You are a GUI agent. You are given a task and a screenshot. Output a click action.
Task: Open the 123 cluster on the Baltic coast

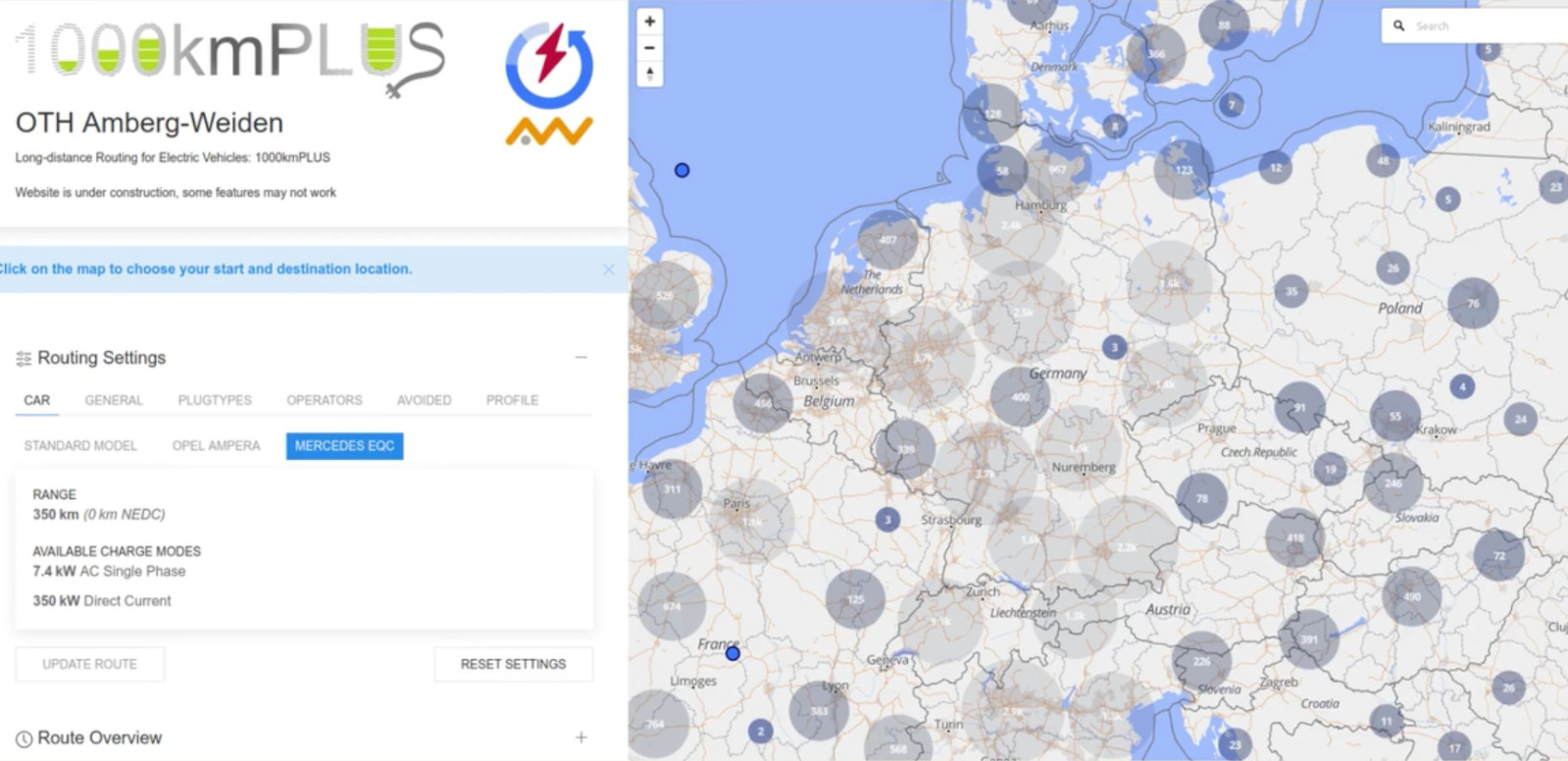coord(1184,170)
